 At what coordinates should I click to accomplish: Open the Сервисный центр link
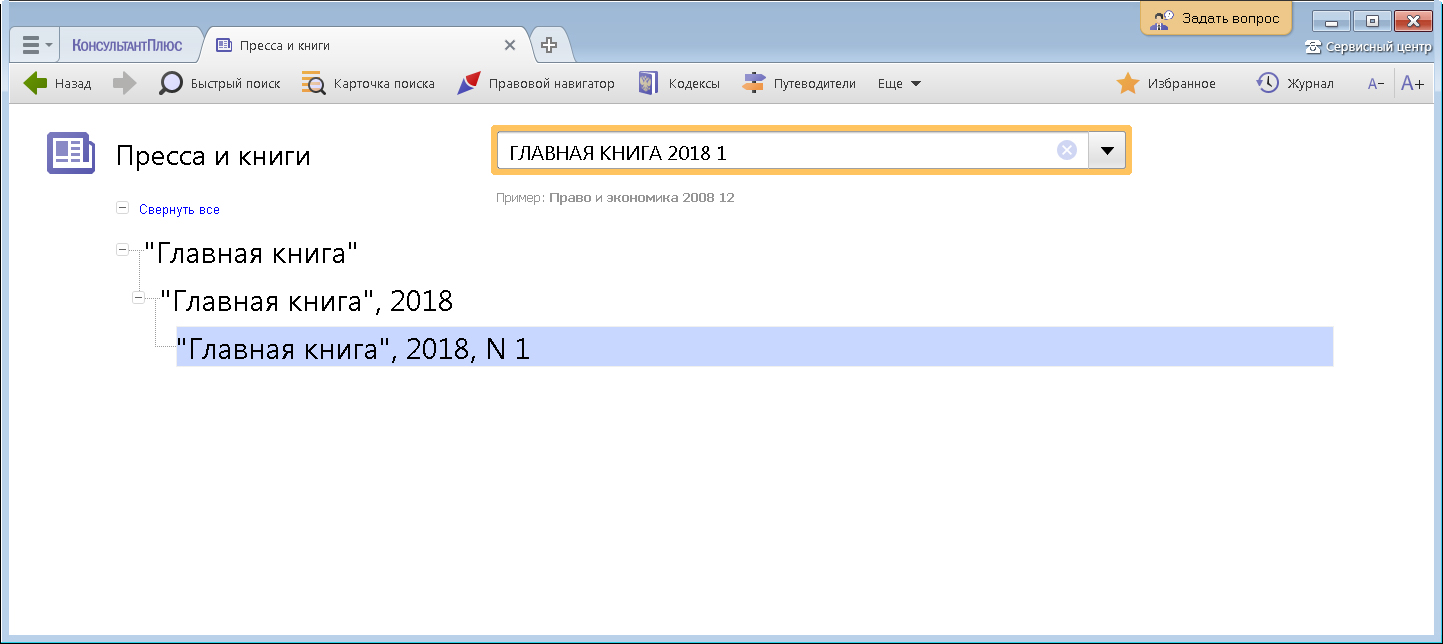(x=1368, y=47)
